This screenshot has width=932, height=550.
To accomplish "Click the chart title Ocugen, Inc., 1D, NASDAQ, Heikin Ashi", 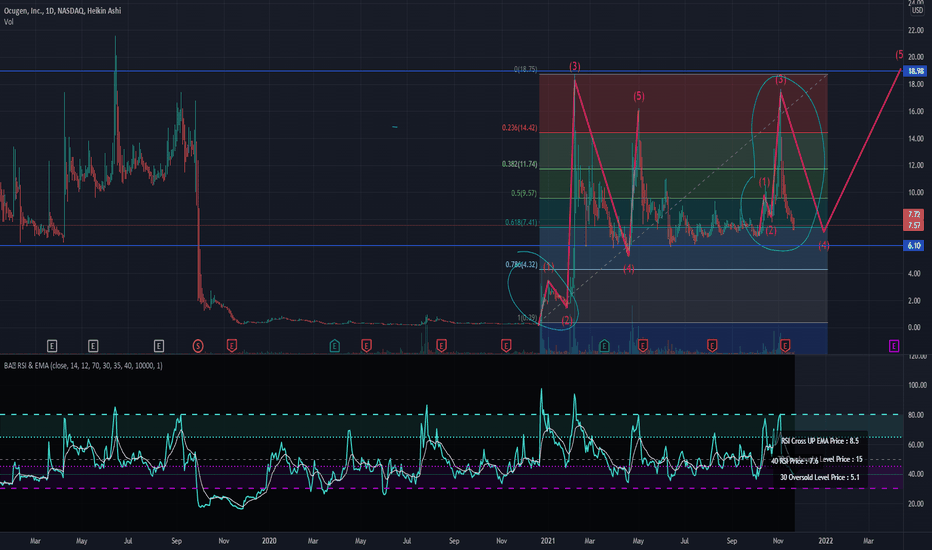I will coord(62,11).
